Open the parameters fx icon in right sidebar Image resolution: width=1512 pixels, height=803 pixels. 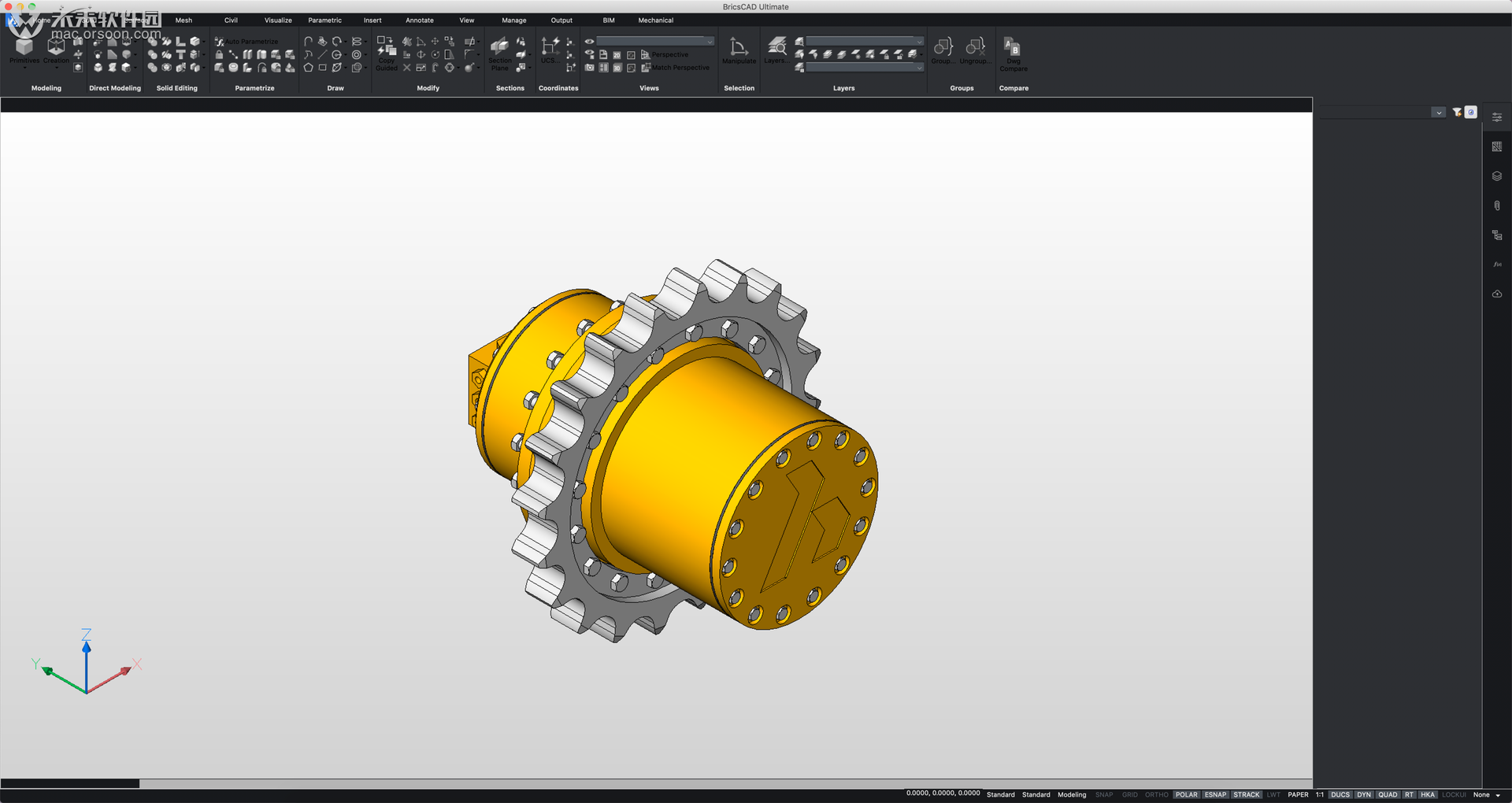coord(1497,265)
